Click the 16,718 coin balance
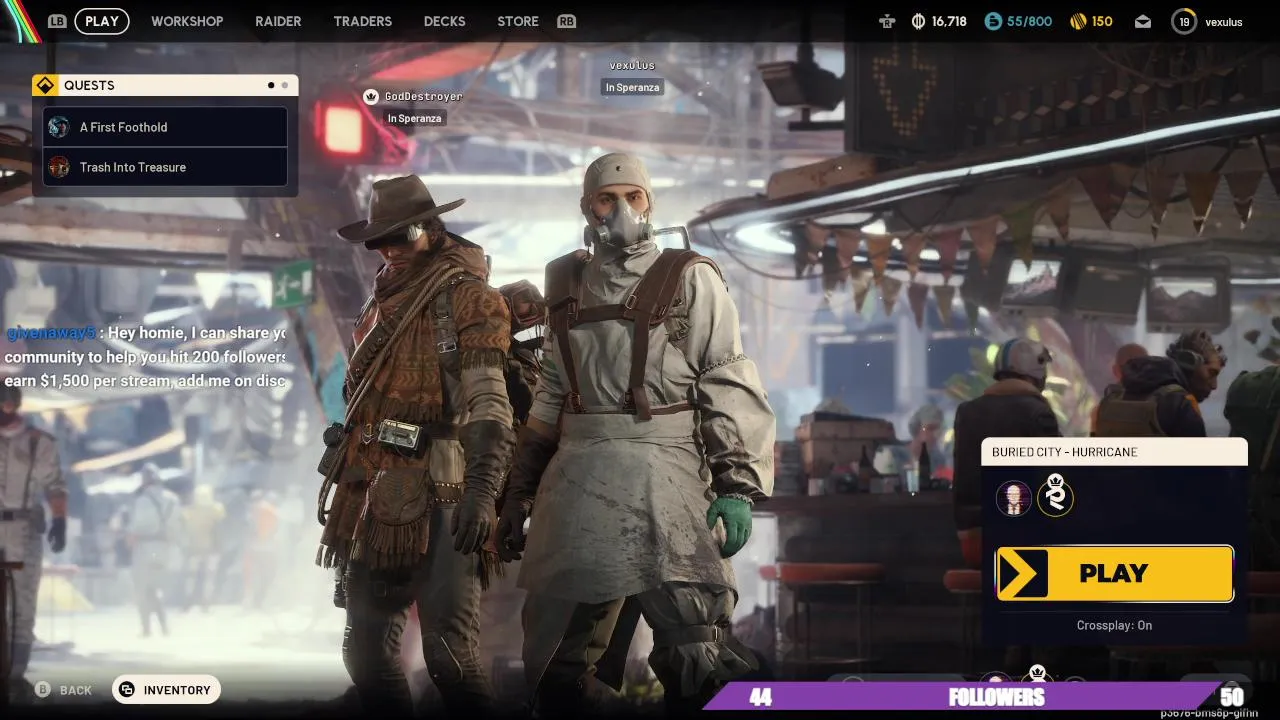Image resolution: width=1280 pixels, height=720 pixels. click(x=949, y=21)
